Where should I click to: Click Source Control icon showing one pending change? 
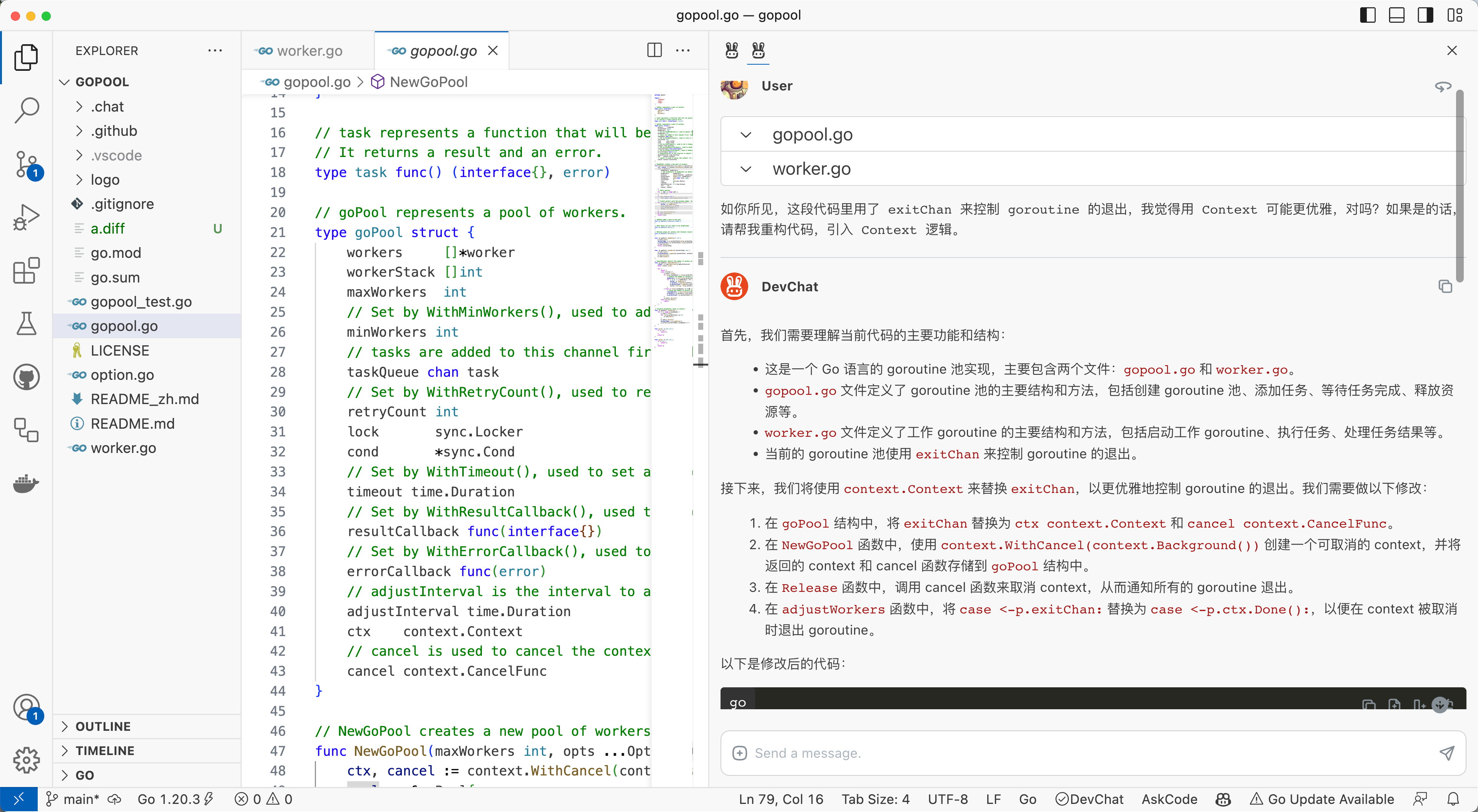[26, 165]
